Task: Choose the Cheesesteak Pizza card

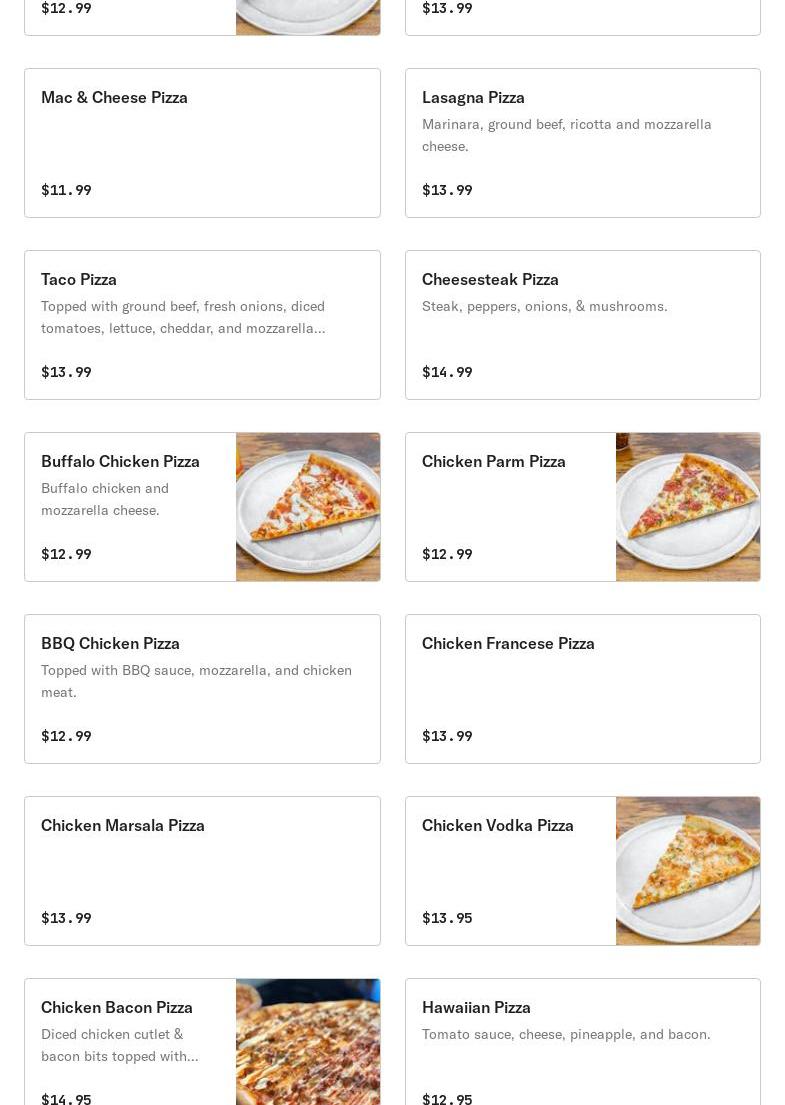Action: [583, 325]
